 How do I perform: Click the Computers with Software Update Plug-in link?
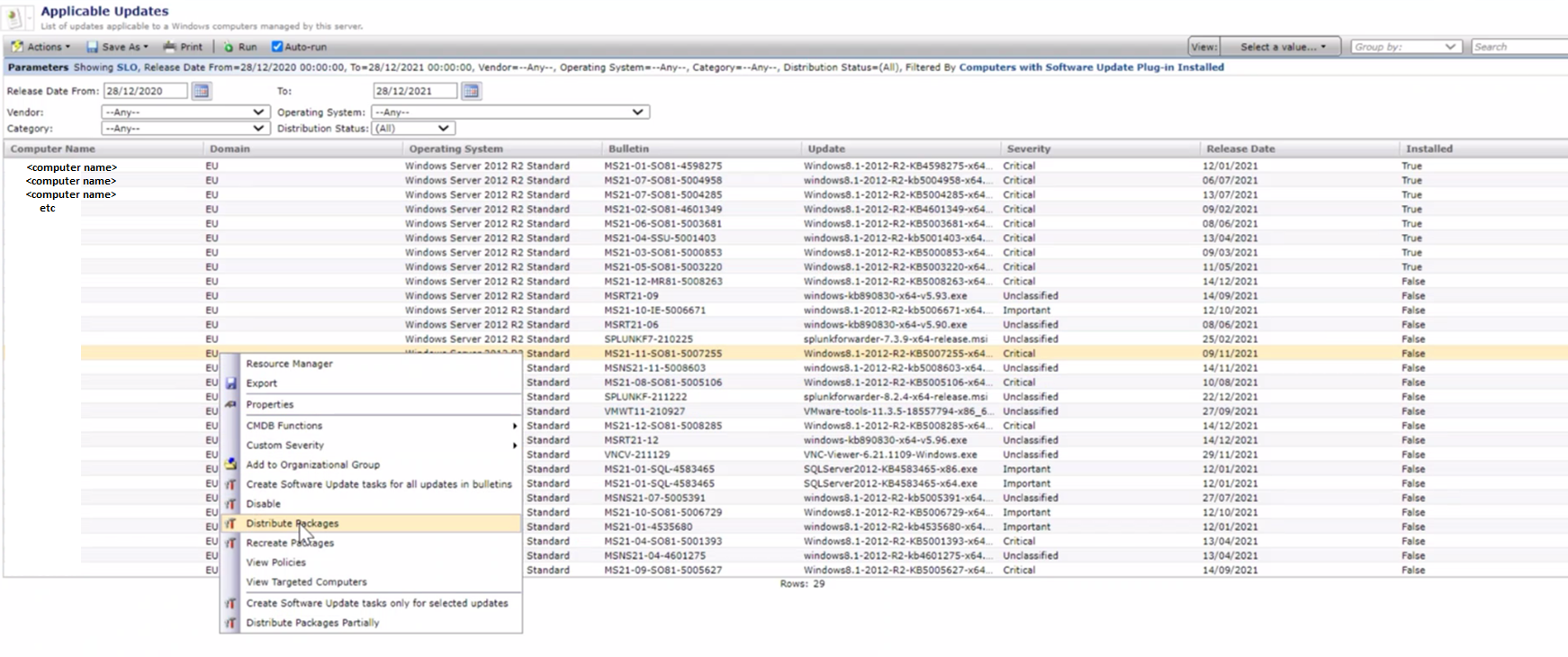[1091, 67]
